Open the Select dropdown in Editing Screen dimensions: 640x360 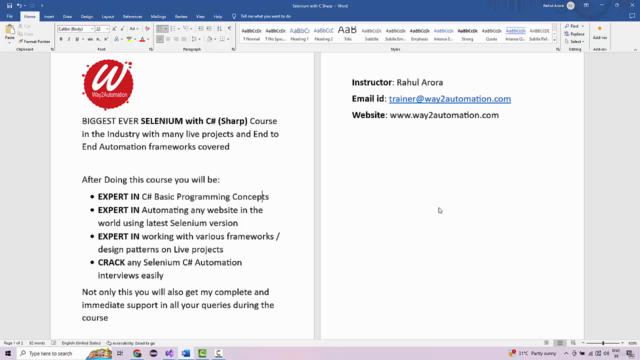pyautogui.click(x=575, y=42)
